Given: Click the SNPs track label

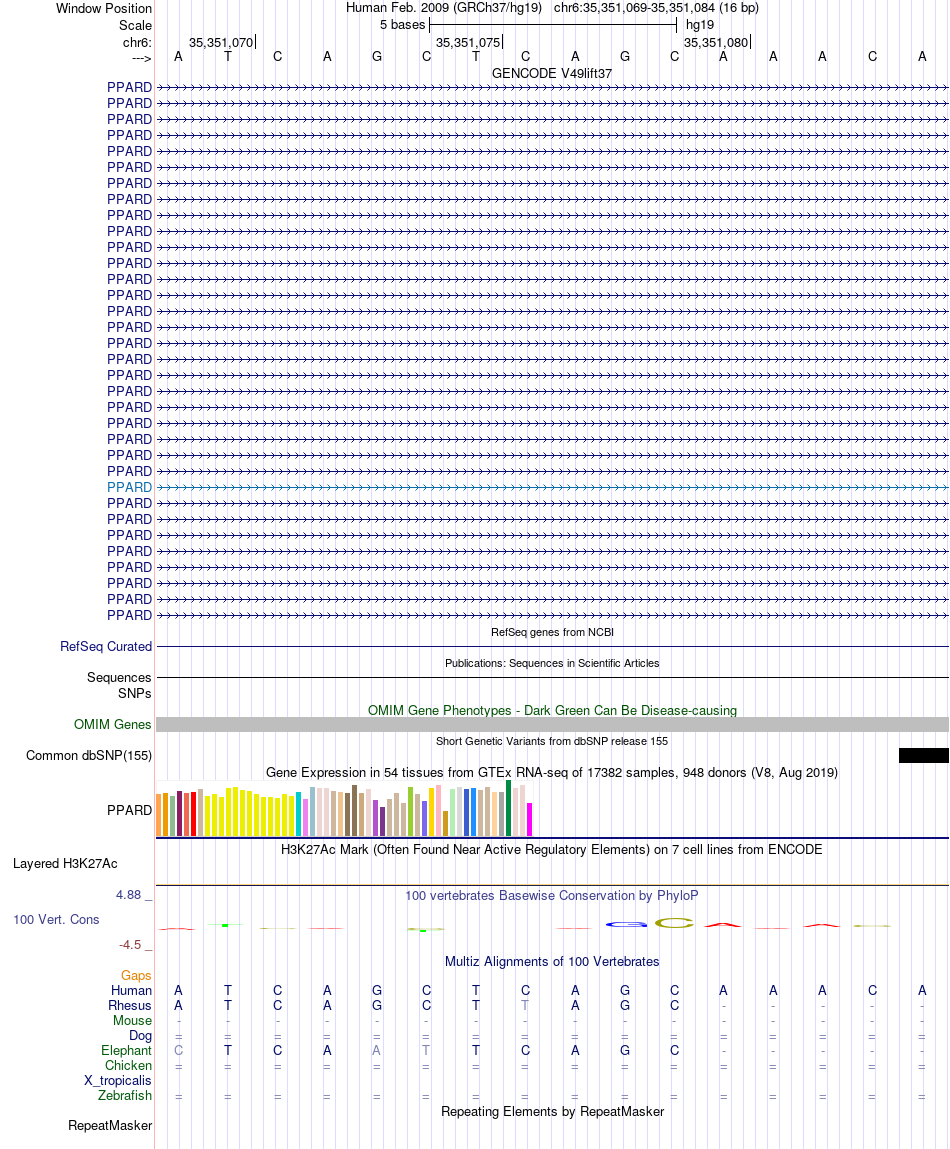Looking at the screenshot, I should tap(134, 693).
